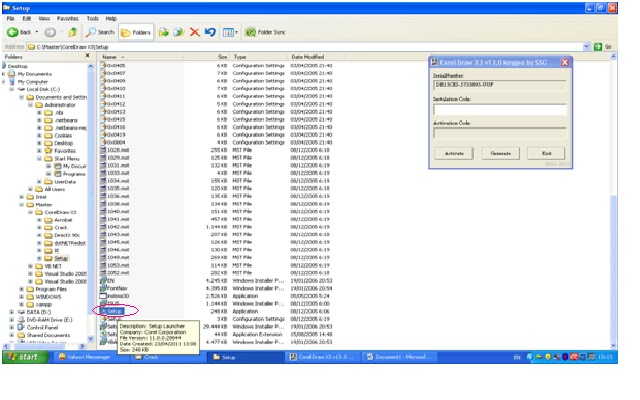Click the grayed Forward arrow icon
The height and width of the screenshot is (400, 640).
pyautogui.click(x=50, y=32)
